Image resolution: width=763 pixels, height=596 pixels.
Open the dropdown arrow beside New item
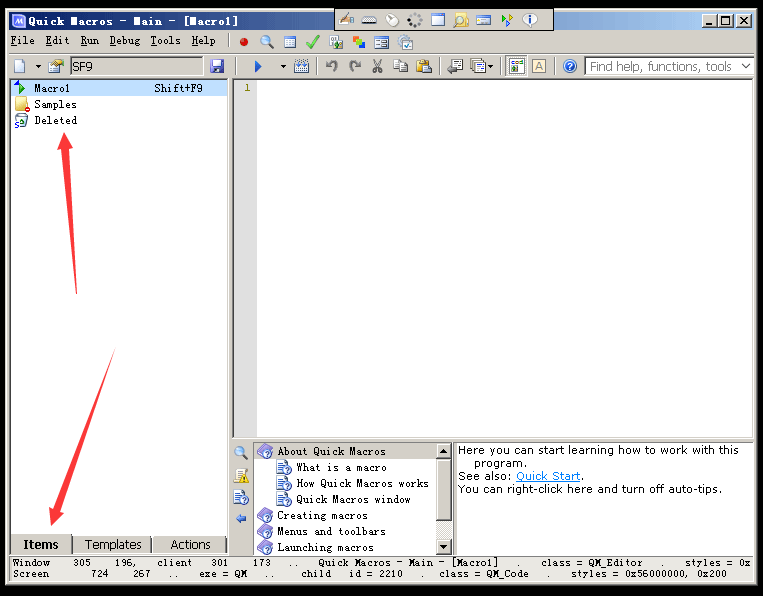coord(38,66)
